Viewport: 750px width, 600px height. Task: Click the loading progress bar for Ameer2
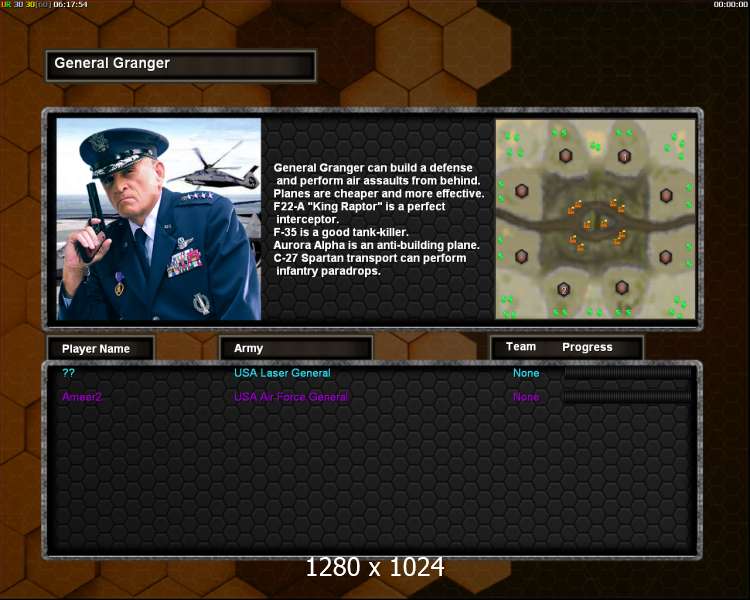tap(627, 396)
